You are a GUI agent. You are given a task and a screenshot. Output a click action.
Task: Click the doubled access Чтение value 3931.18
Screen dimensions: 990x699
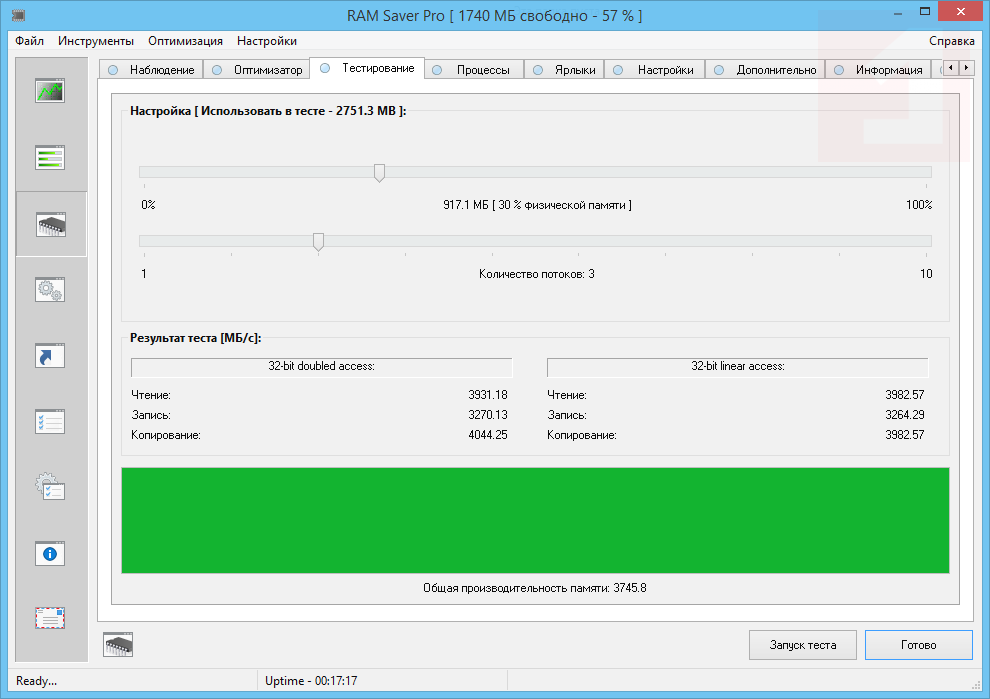click(x=488, y=395)
